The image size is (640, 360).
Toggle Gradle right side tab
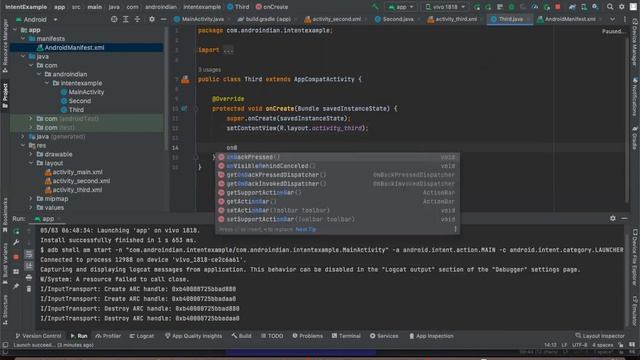pos(635,138)
